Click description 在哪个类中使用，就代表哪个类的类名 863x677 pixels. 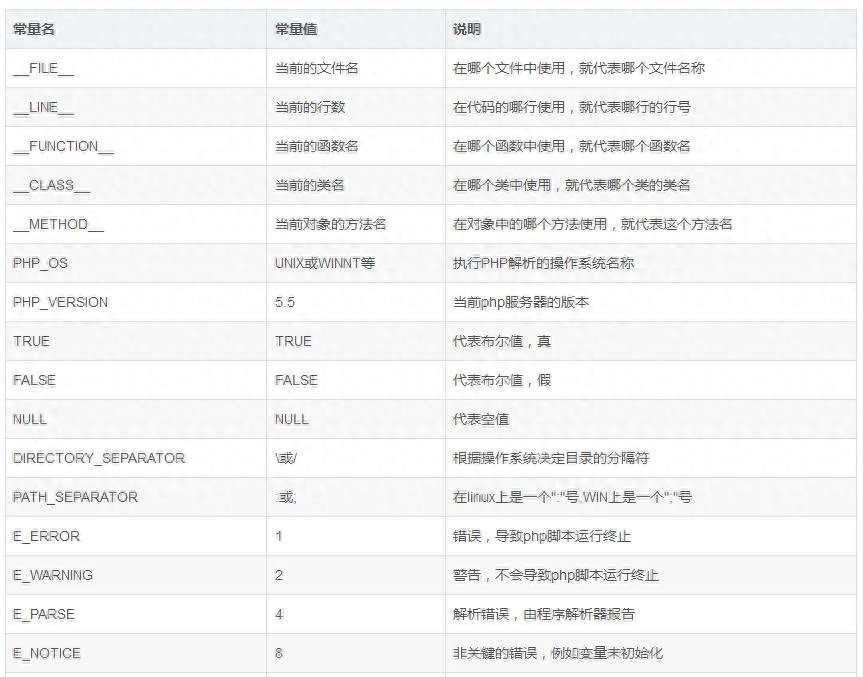572,185
